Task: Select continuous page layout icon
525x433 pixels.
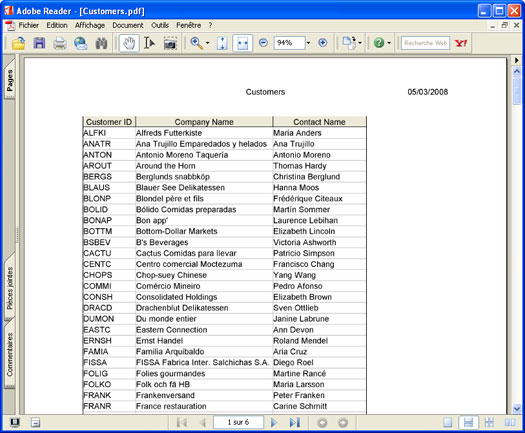Action: 468,423
